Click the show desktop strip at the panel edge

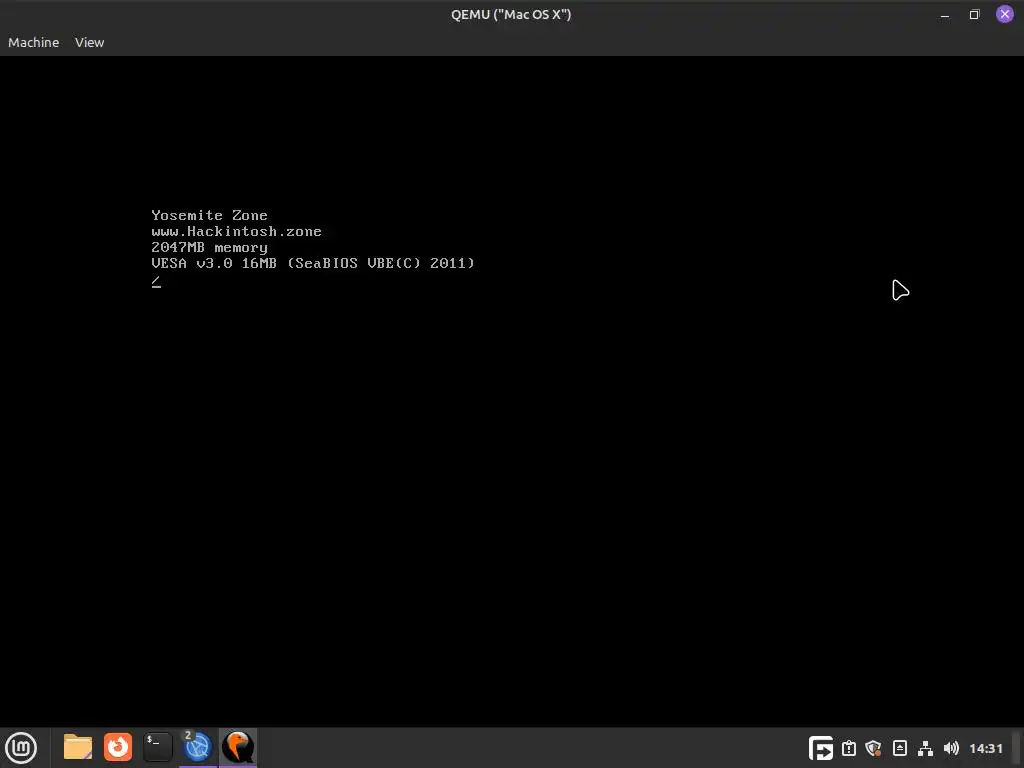tap(1017, 748)
